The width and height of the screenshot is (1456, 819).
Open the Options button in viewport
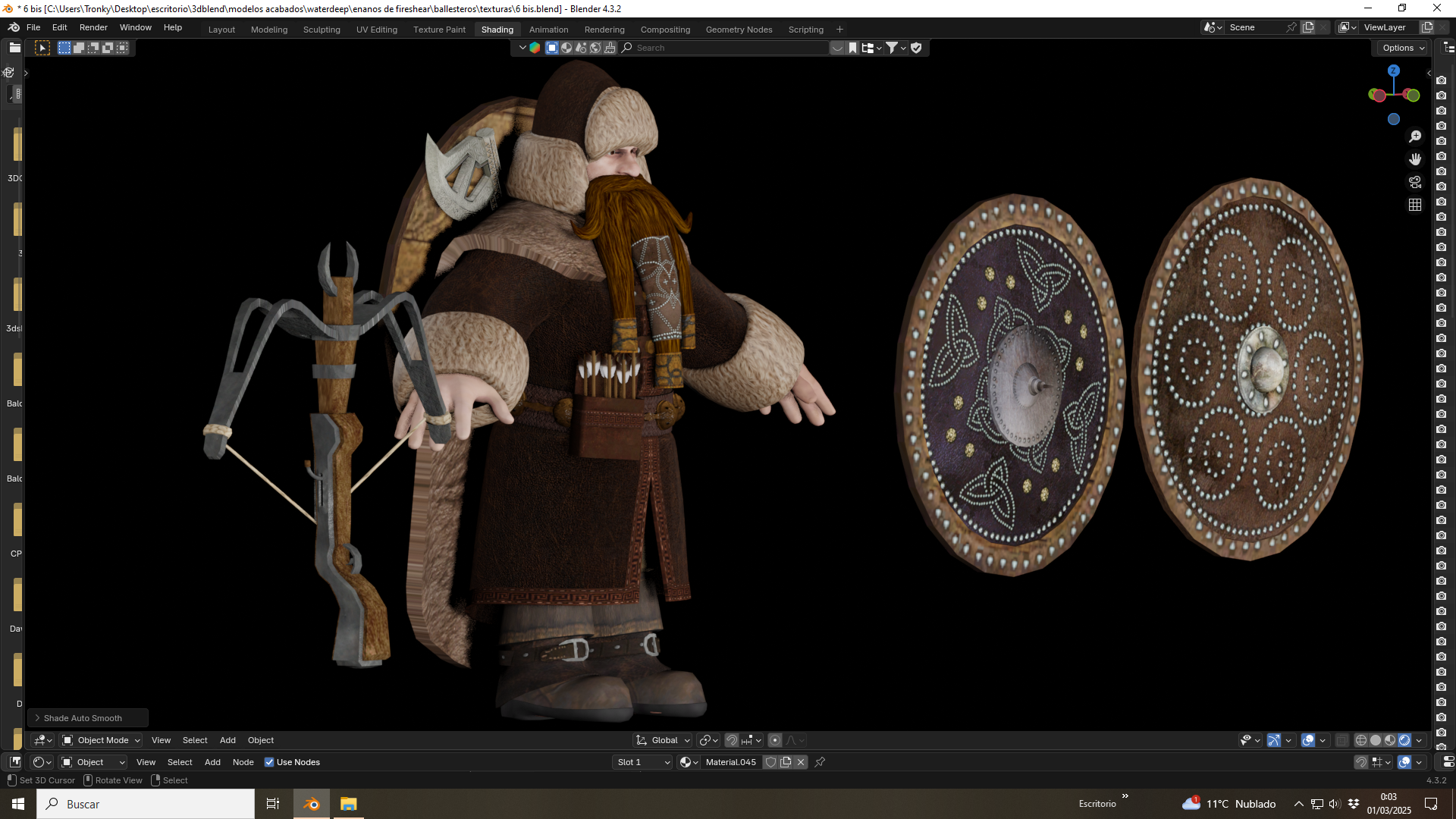1403,48
